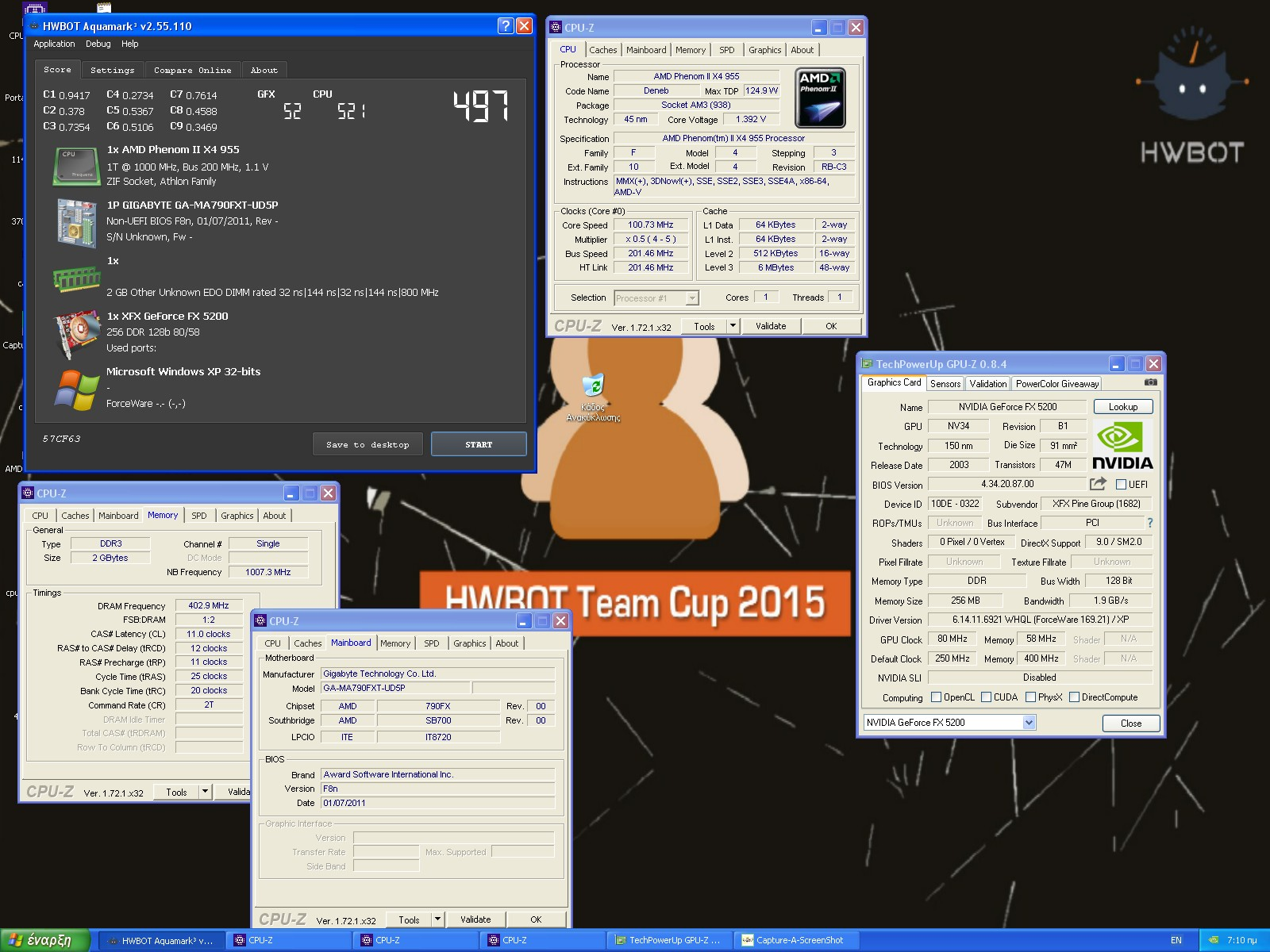Open the Processor #1 selection dropdown
The width and height of the screenshot is (1270, 952).
click(x=692, y=298)
